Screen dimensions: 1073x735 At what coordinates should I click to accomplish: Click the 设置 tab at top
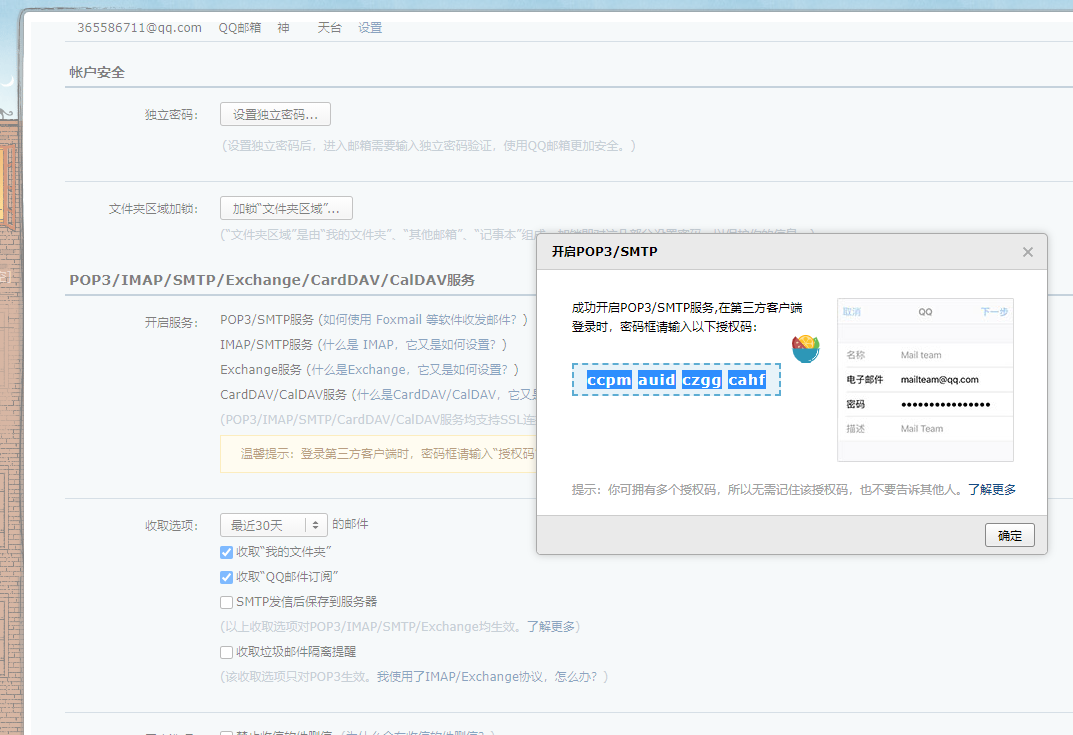[x=370, y=28]
